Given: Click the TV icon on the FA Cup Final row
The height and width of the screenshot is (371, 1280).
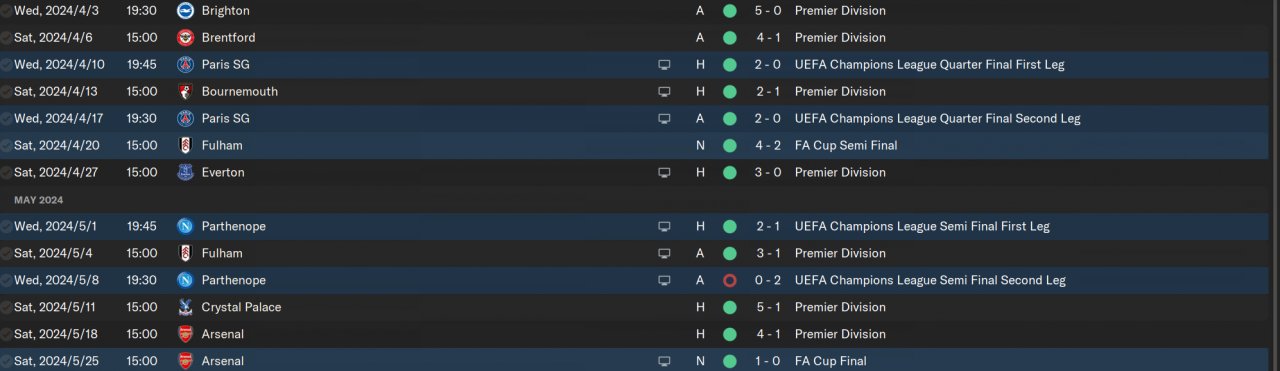Looking at the screenshot, I should (x=664, y=361).
